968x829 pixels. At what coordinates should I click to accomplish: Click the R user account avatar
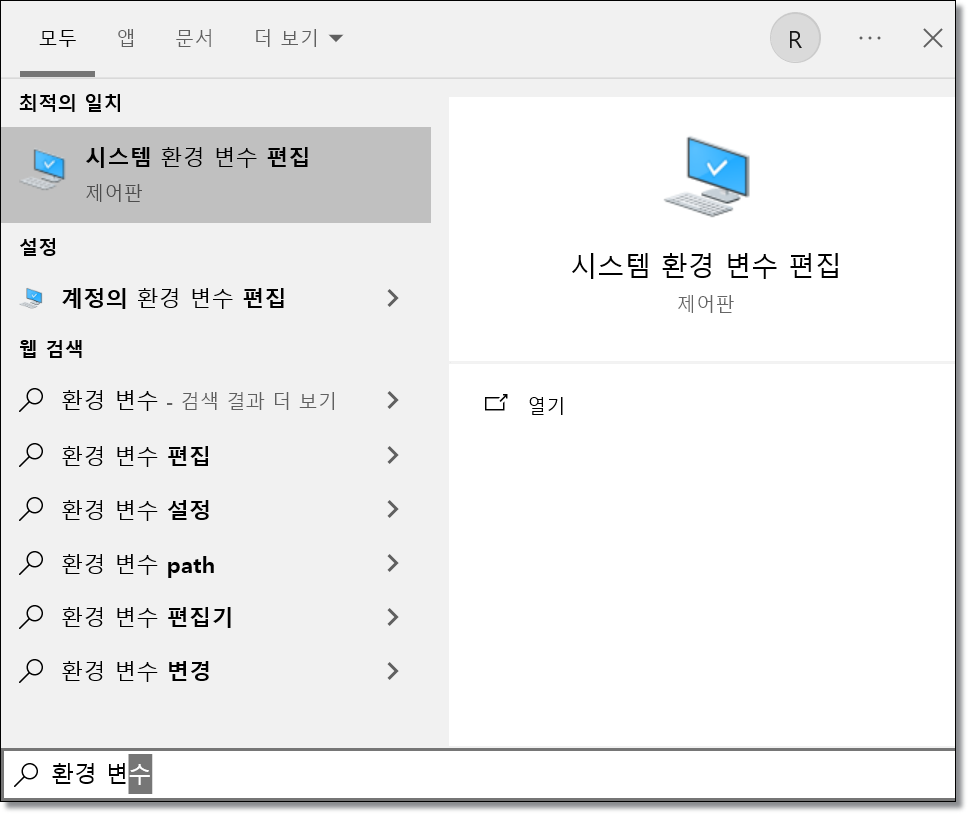(x=795, y=38)
